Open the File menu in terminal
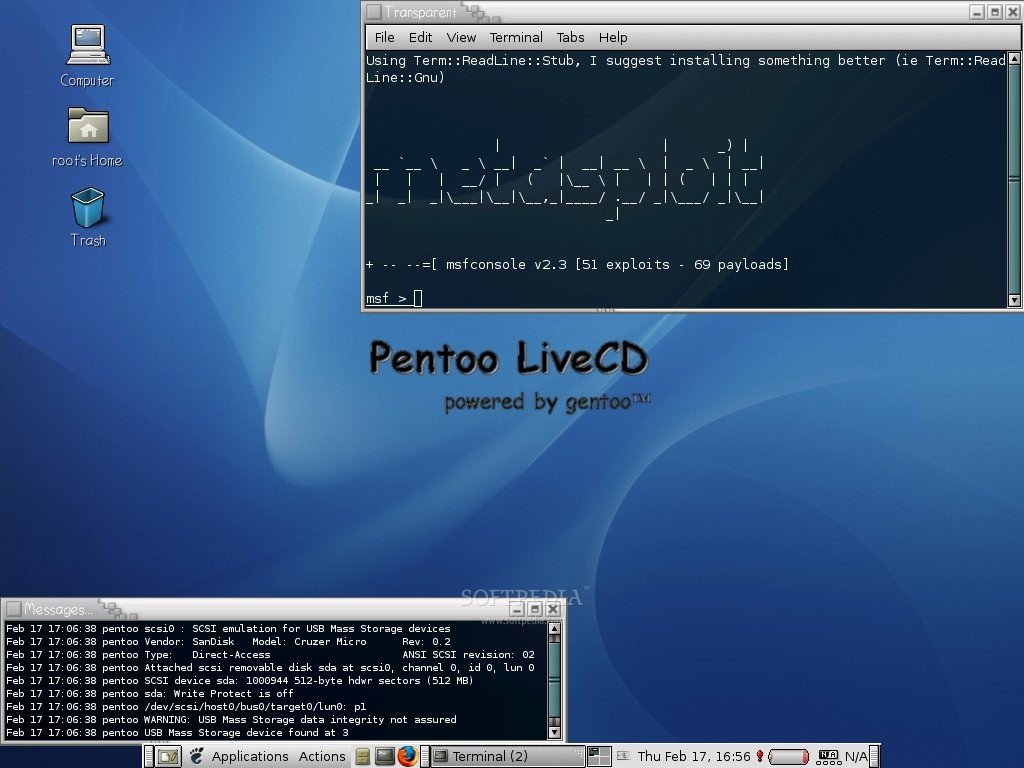Viewport: 1024px width, 768px height. coord(384,37)
